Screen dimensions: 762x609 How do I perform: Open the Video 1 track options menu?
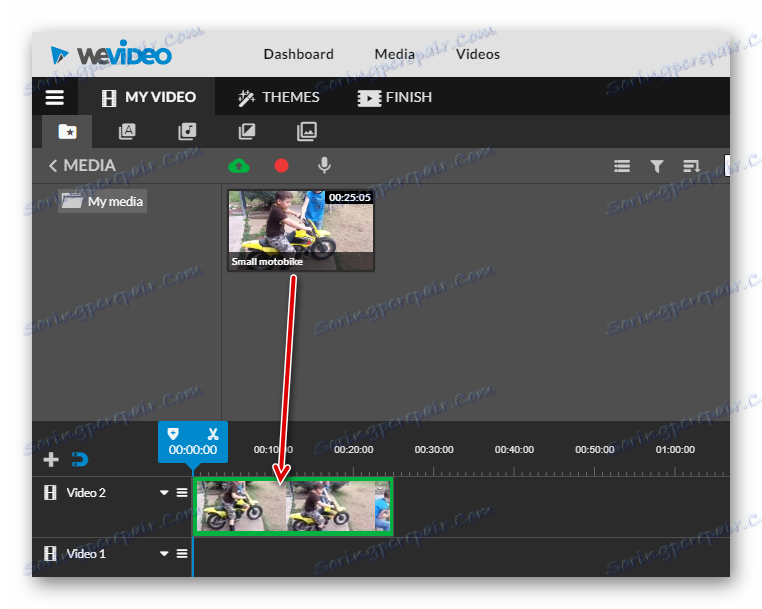[x=182, y=554]
